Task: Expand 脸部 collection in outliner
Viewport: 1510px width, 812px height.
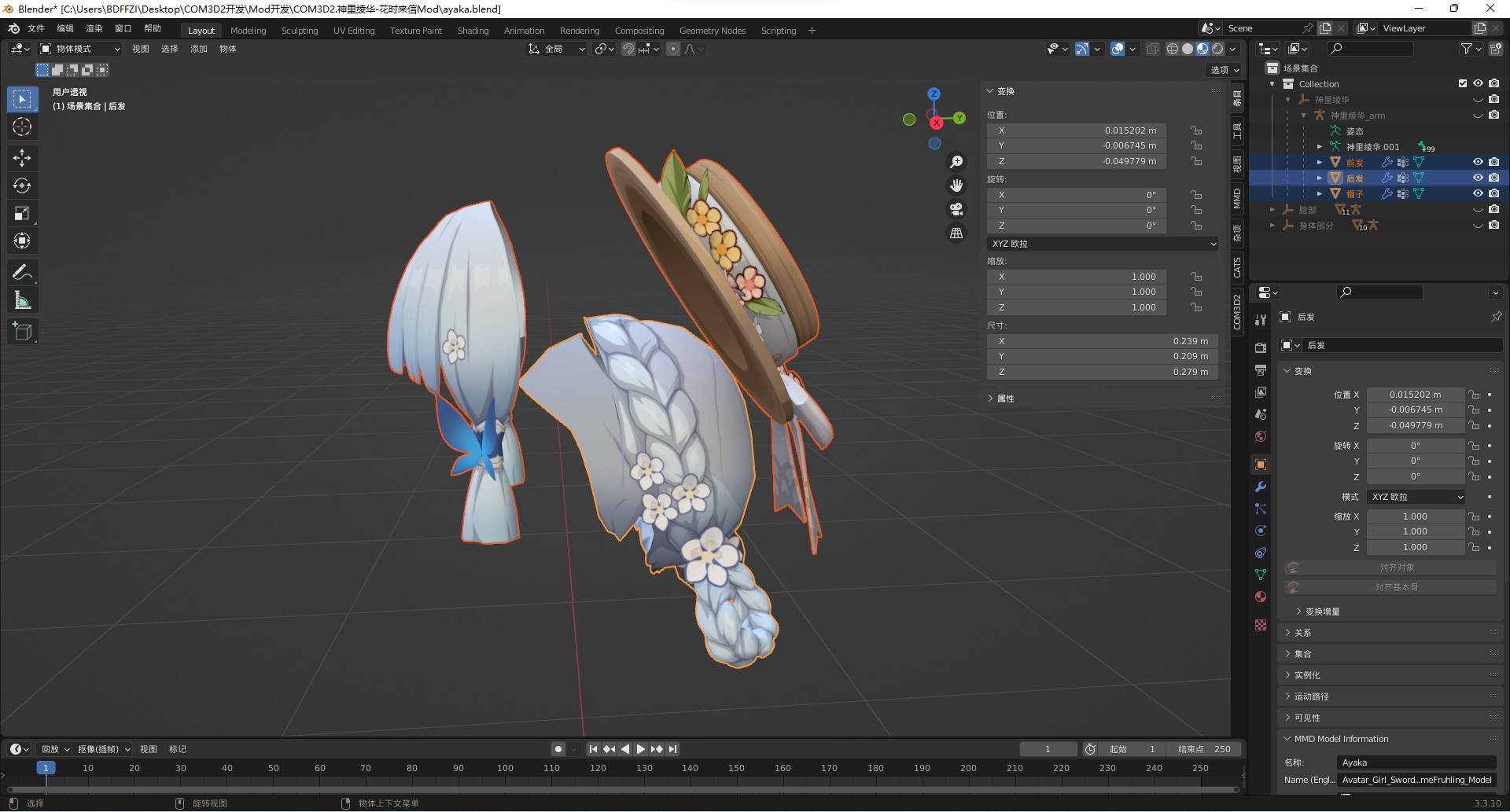Action: (x=1272, y=210)
